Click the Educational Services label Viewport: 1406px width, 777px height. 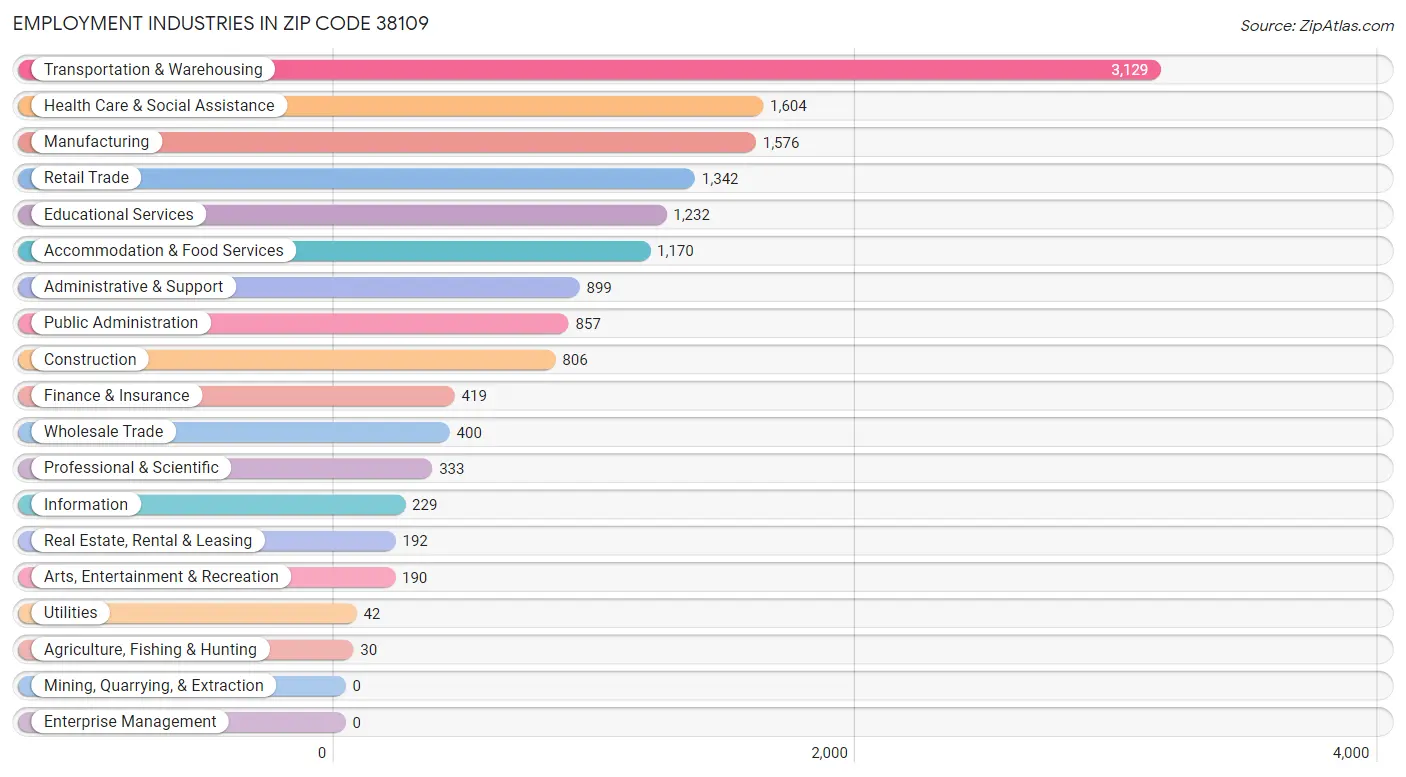click(118, 215)
